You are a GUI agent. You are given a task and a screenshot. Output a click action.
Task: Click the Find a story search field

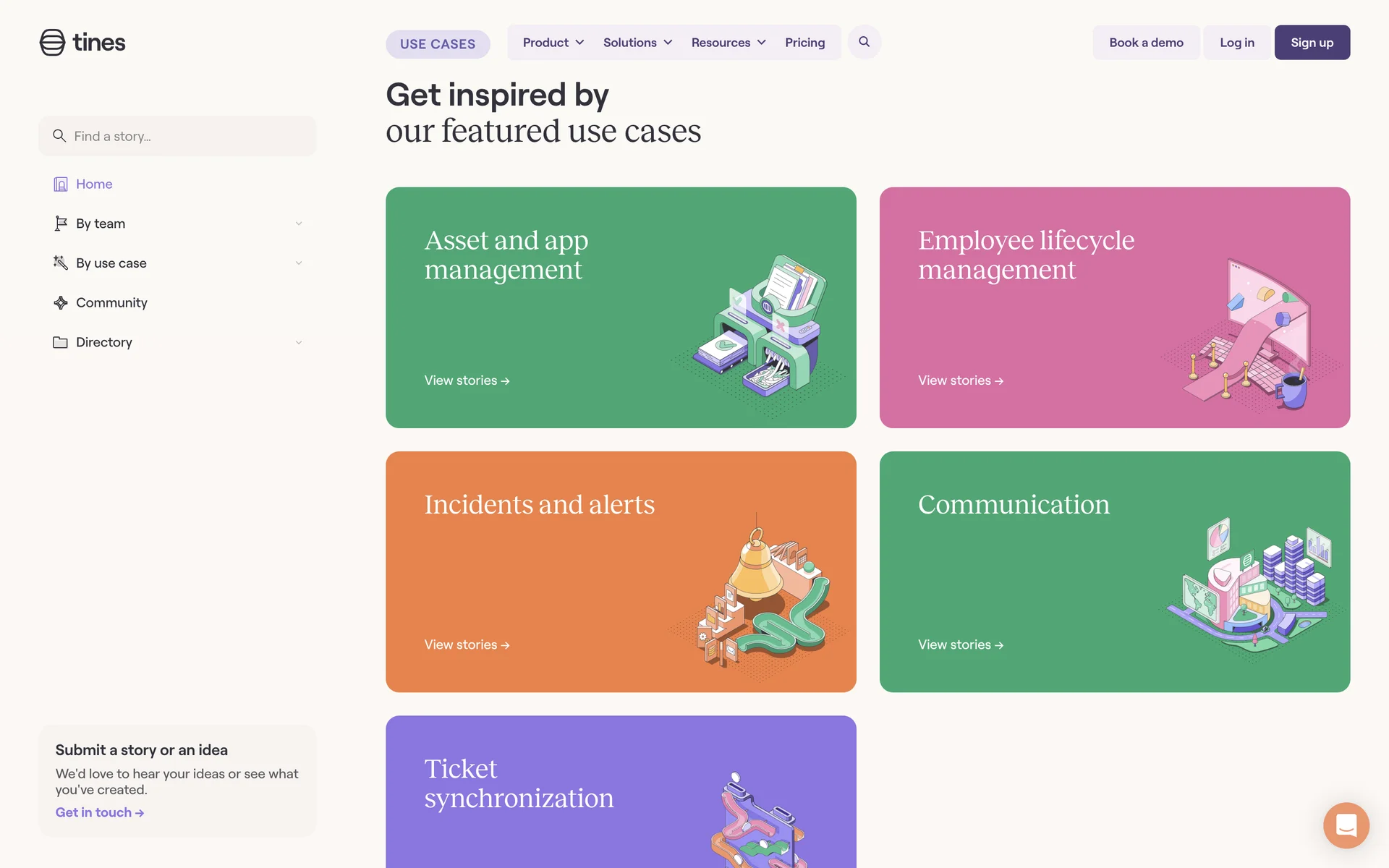pos(177,136)
